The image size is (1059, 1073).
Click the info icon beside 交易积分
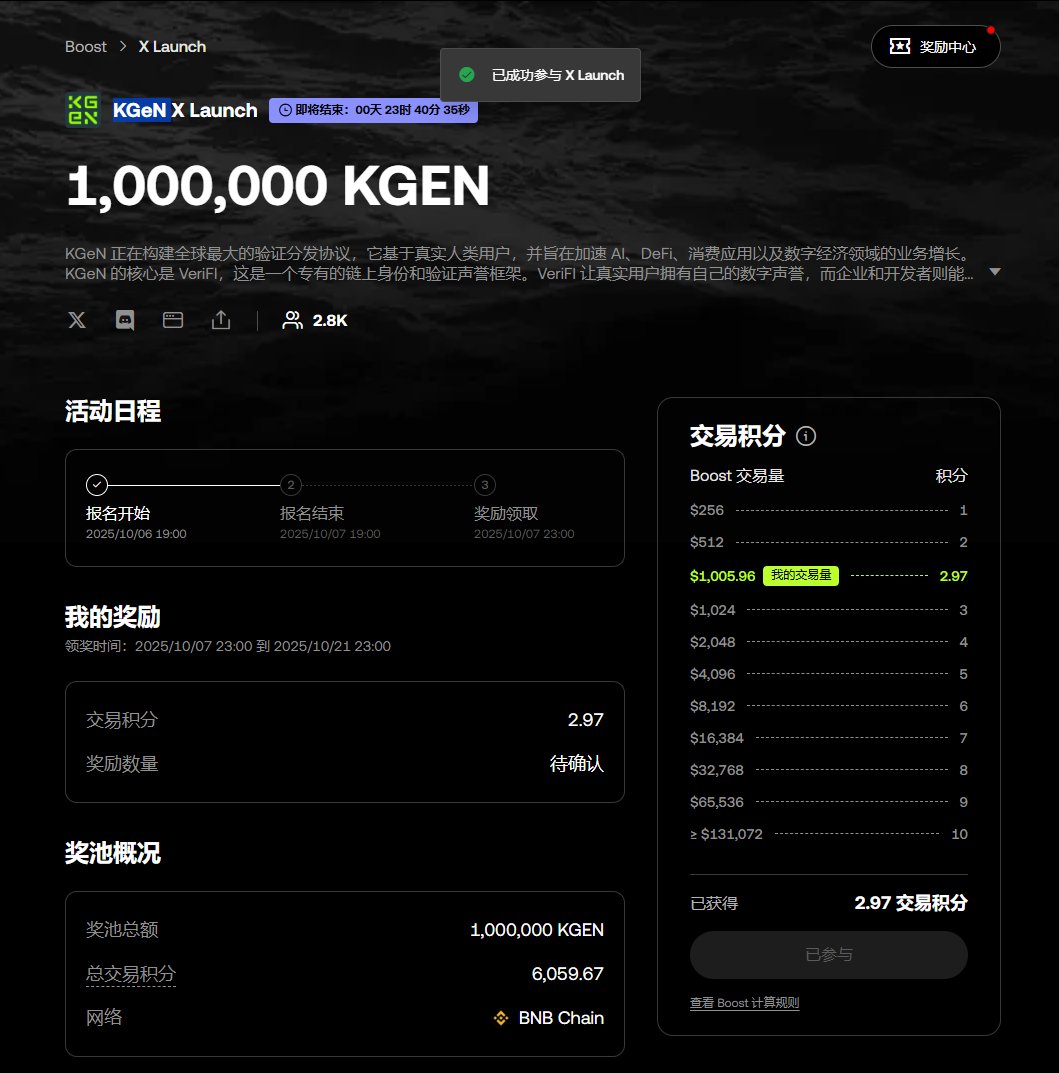pos(806,436)
